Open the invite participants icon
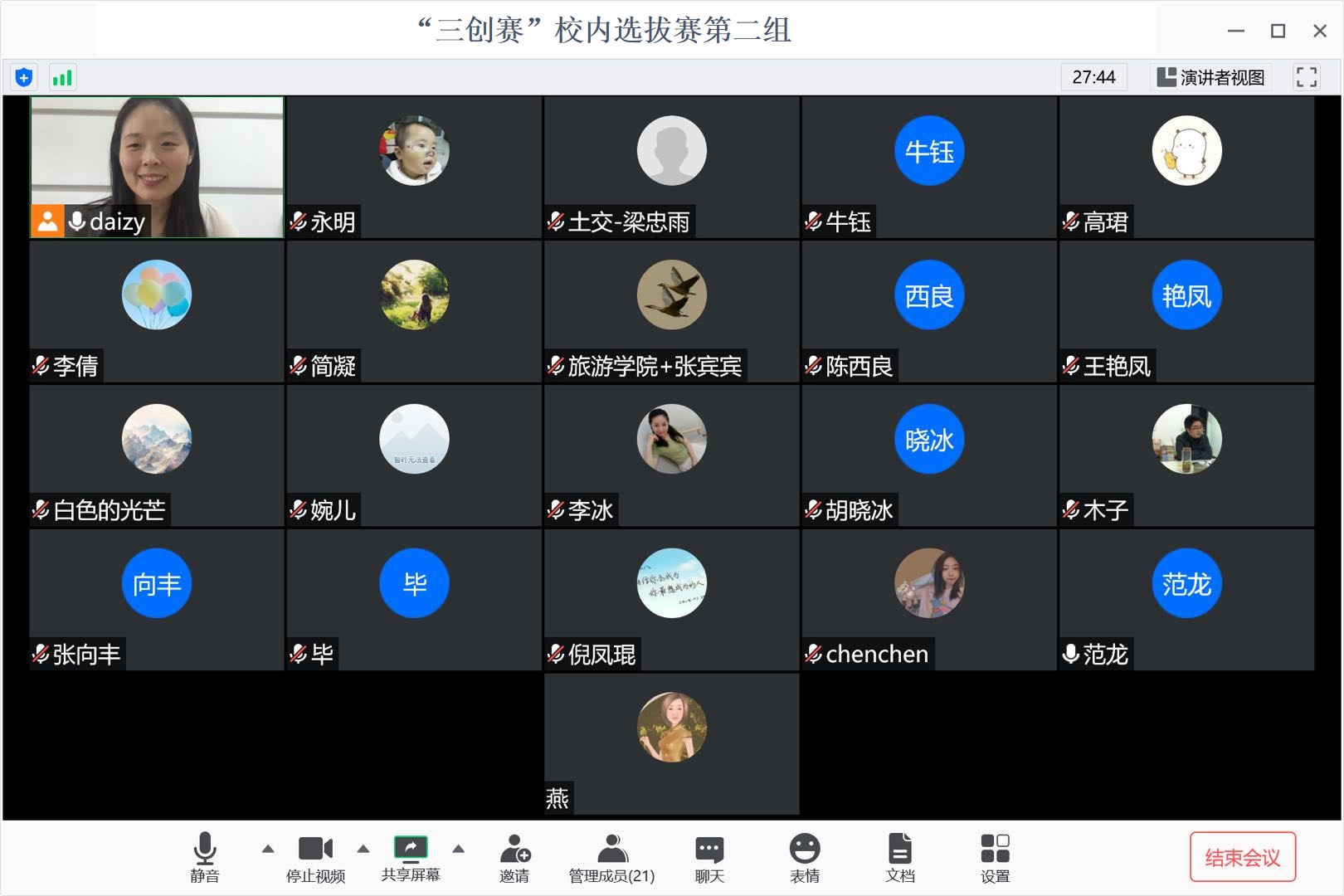Screen dimensions: 1344x896 point(514,858)
